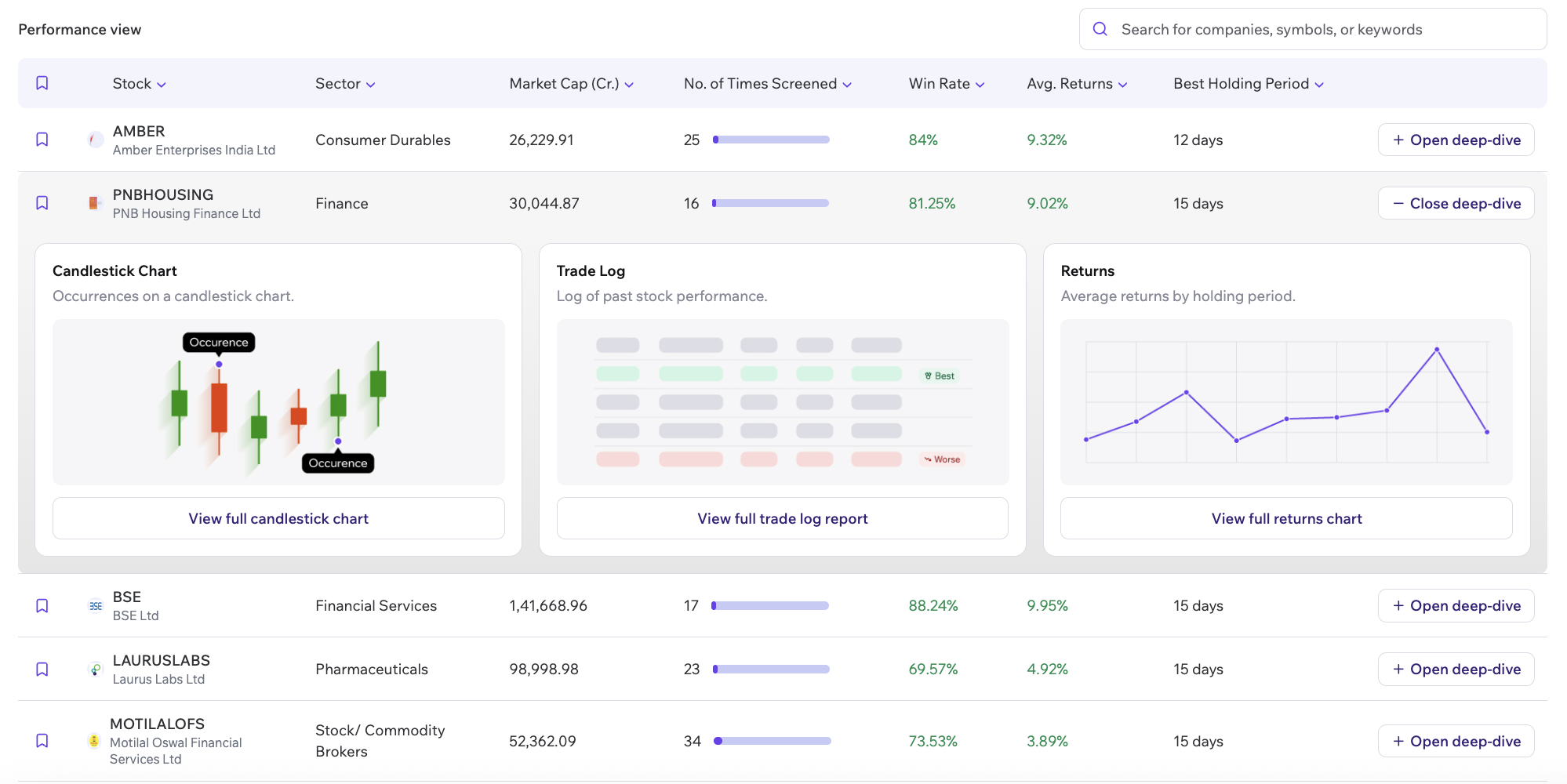Click the Amber Enterprises company logo
1567x784 pixels.
point(95,140)
